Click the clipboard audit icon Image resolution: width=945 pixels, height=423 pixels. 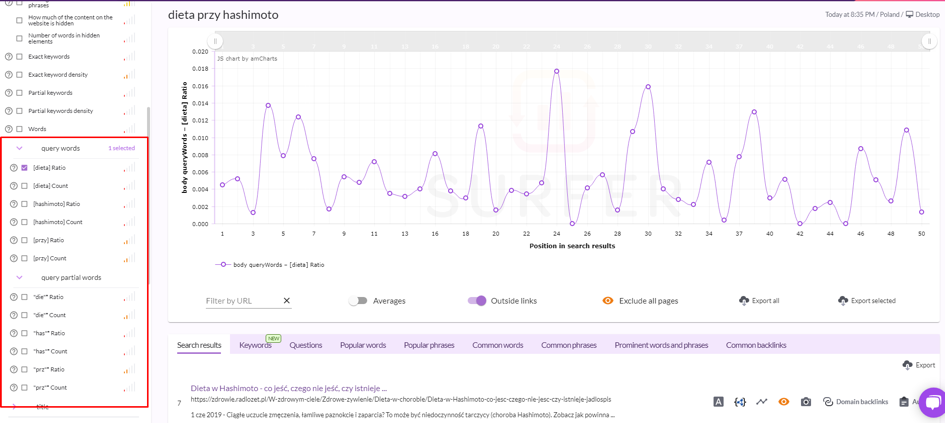coord(903,401)
